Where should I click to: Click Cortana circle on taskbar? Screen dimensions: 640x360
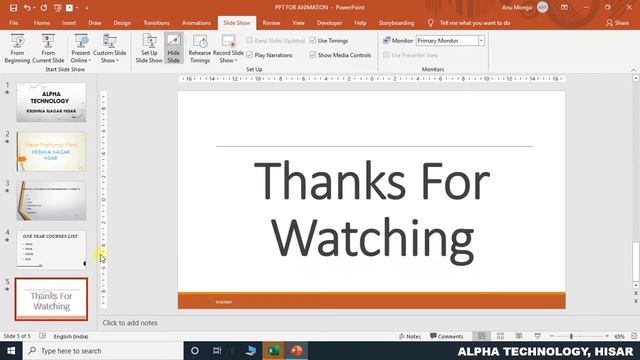[x=195, y=351]
